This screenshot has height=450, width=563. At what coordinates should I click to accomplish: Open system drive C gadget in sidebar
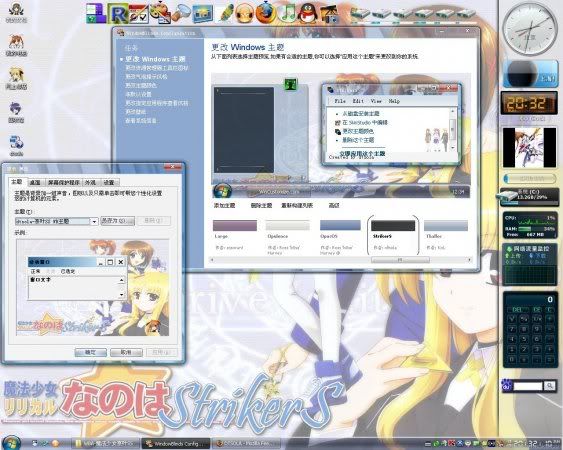point(529,197)
